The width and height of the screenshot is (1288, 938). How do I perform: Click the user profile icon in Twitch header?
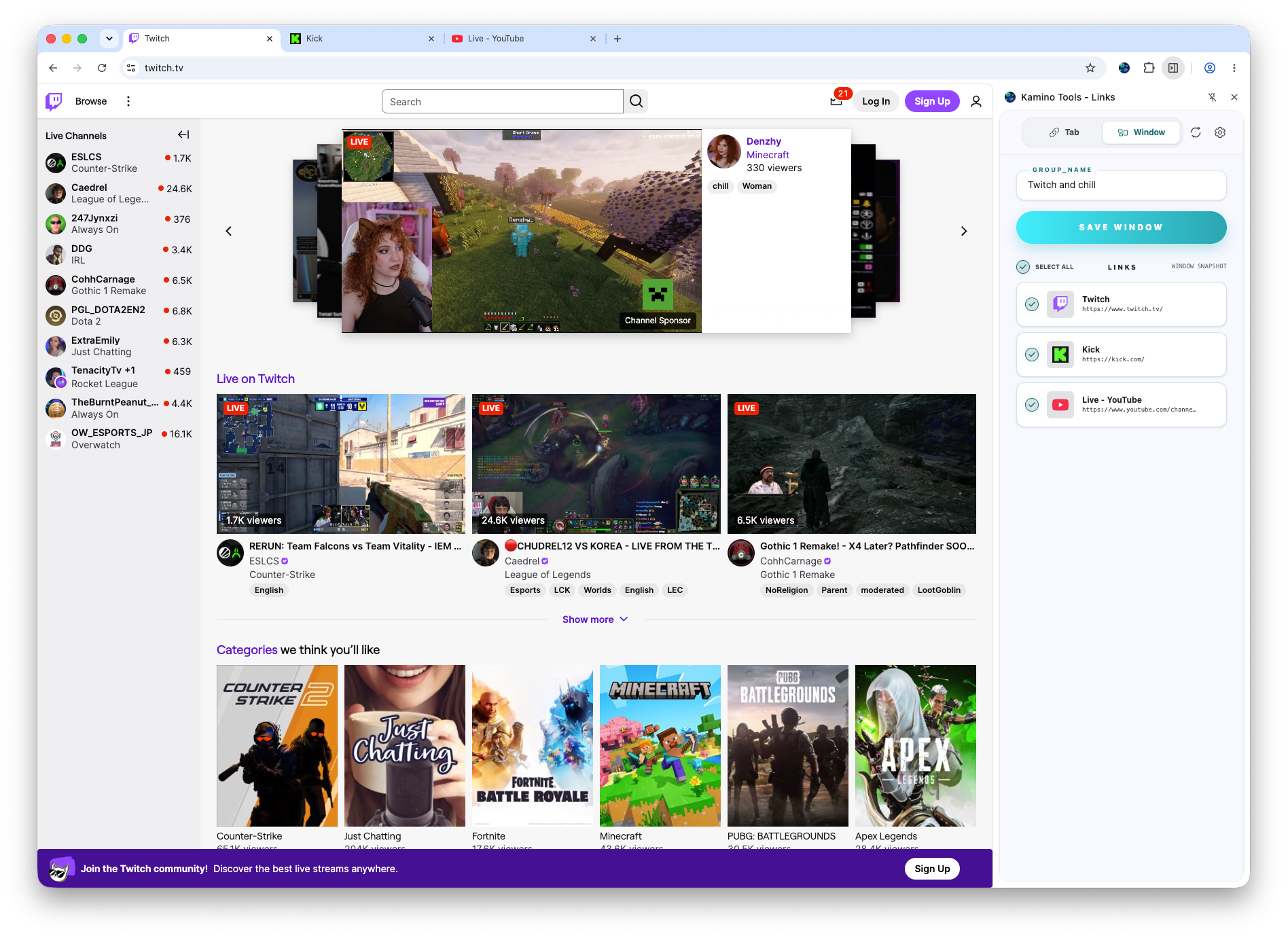(976, 101)
